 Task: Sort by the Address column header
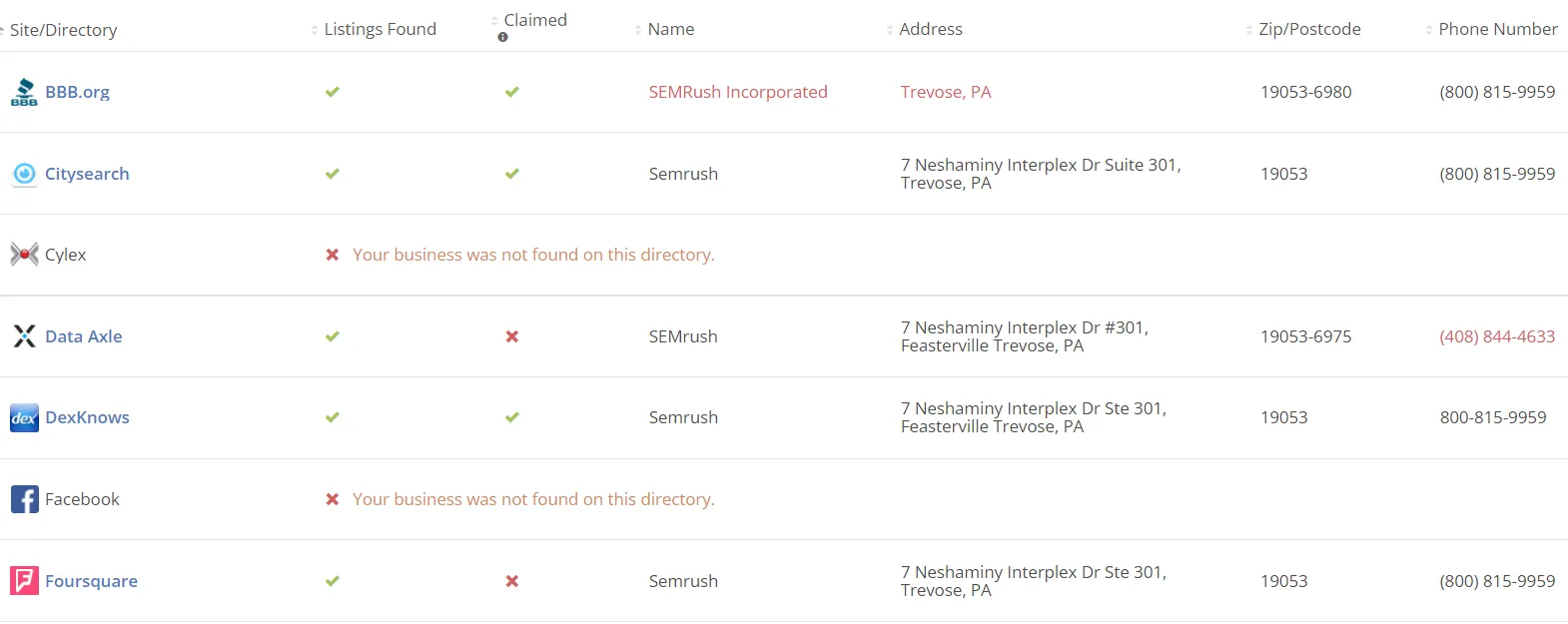click(930, 30)
